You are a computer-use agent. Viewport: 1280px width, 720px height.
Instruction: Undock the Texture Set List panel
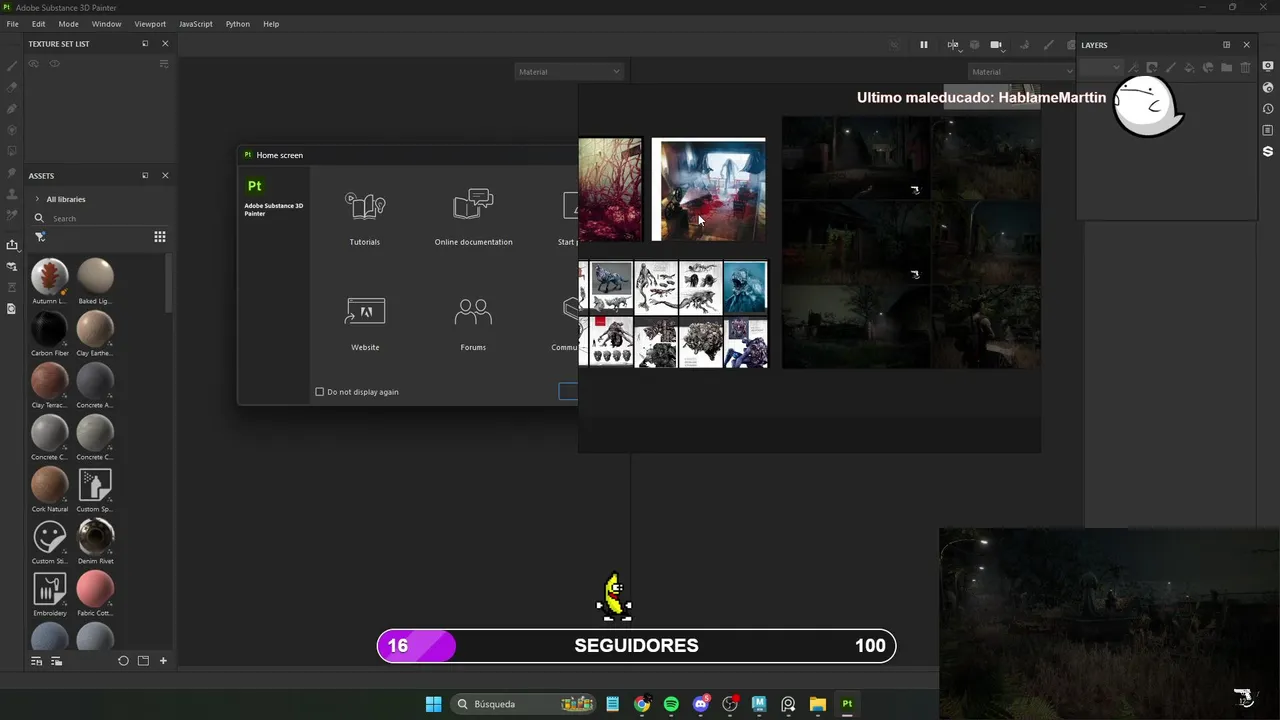point(145,44)
